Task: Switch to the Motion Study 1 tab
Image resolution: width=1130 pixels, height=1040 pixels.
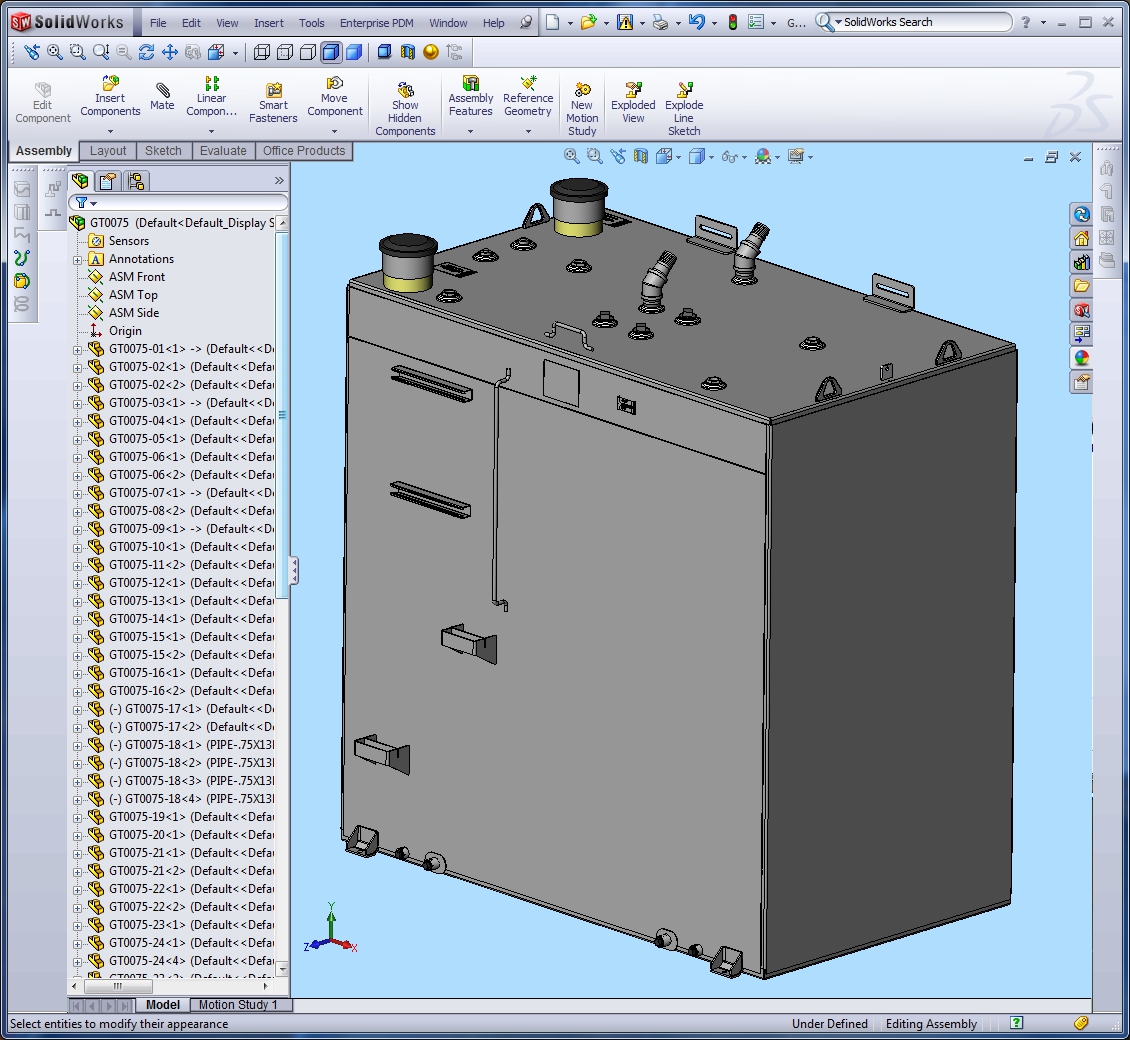Action: (239, 1005)
